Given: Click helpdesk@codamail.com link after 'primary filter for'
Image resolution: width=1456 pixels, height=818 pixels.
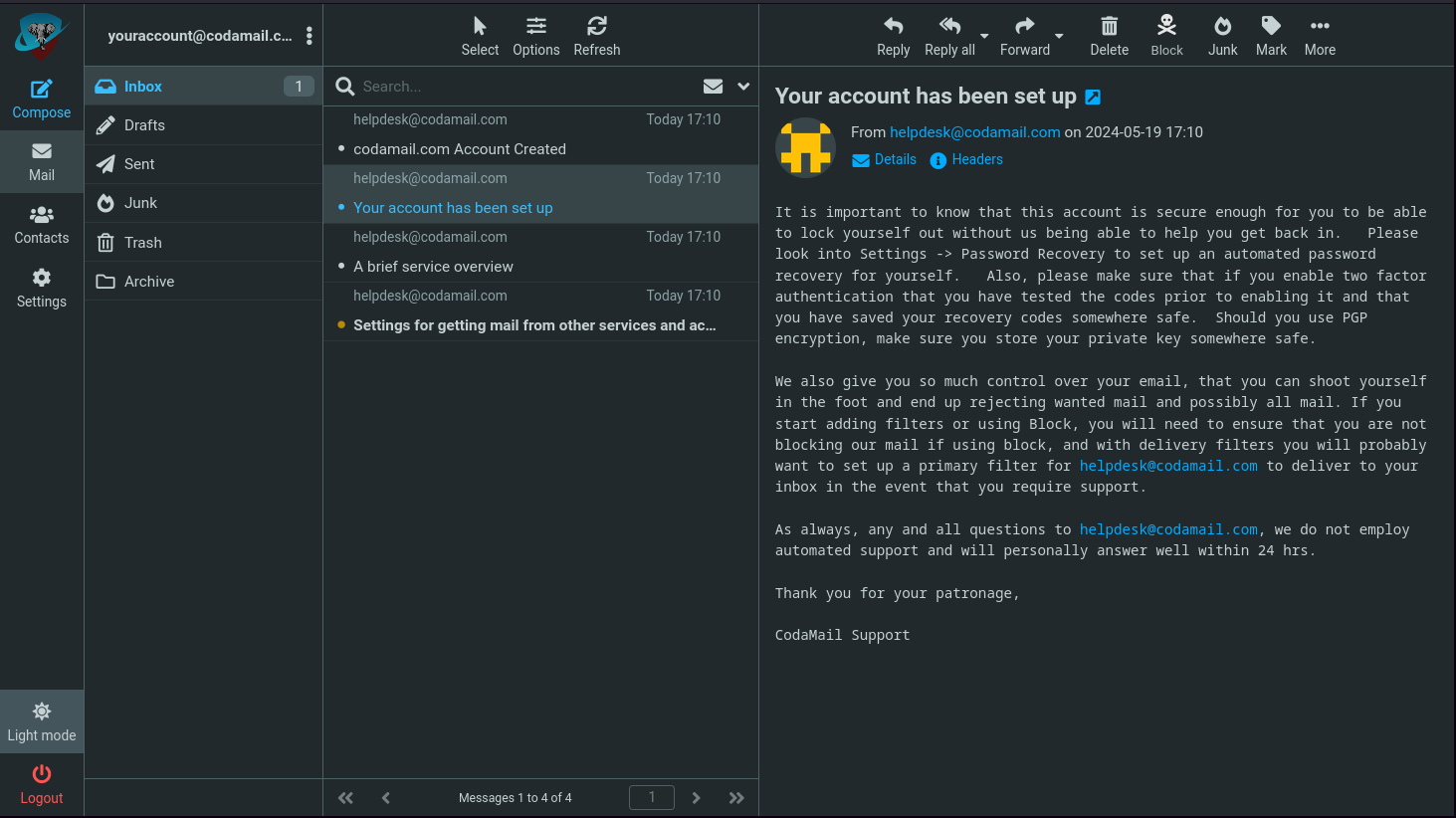Looking at the screenshot, I should point(1168,466).
